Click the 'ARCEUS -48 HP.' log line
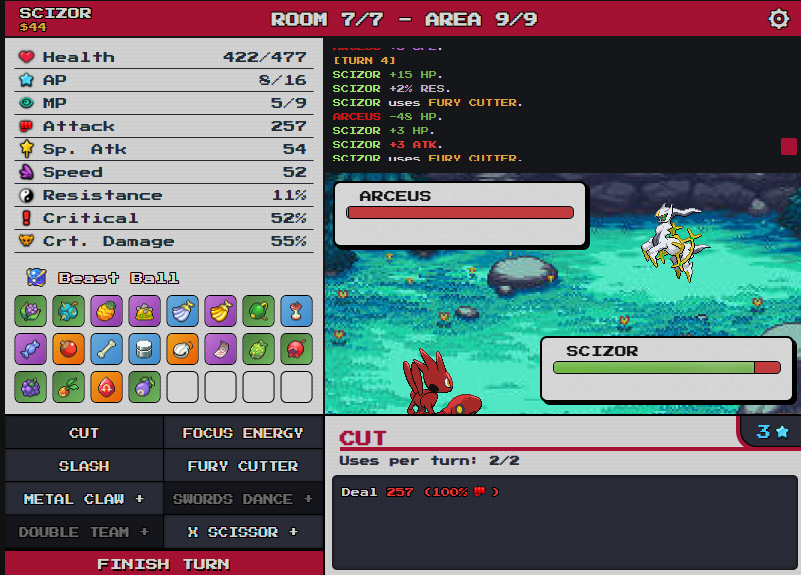The width and height of the screenshot is (801, 575). [387, 116]
